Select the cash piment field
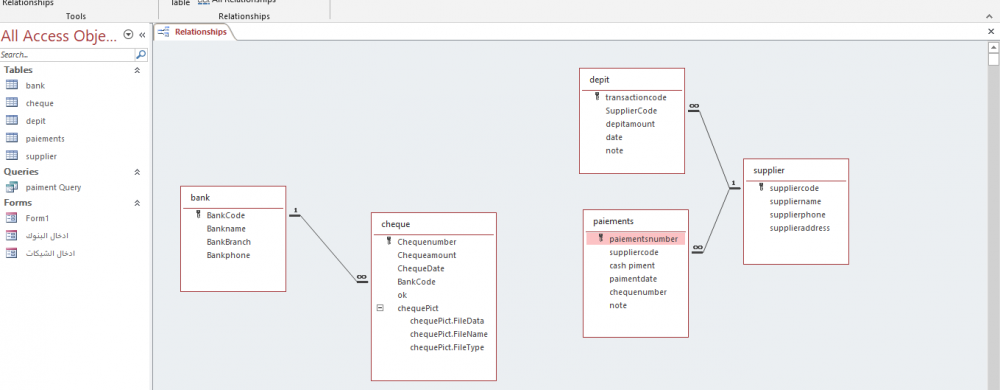Image resolution: width=1000 pixels, height=390 pixels. 632,266
